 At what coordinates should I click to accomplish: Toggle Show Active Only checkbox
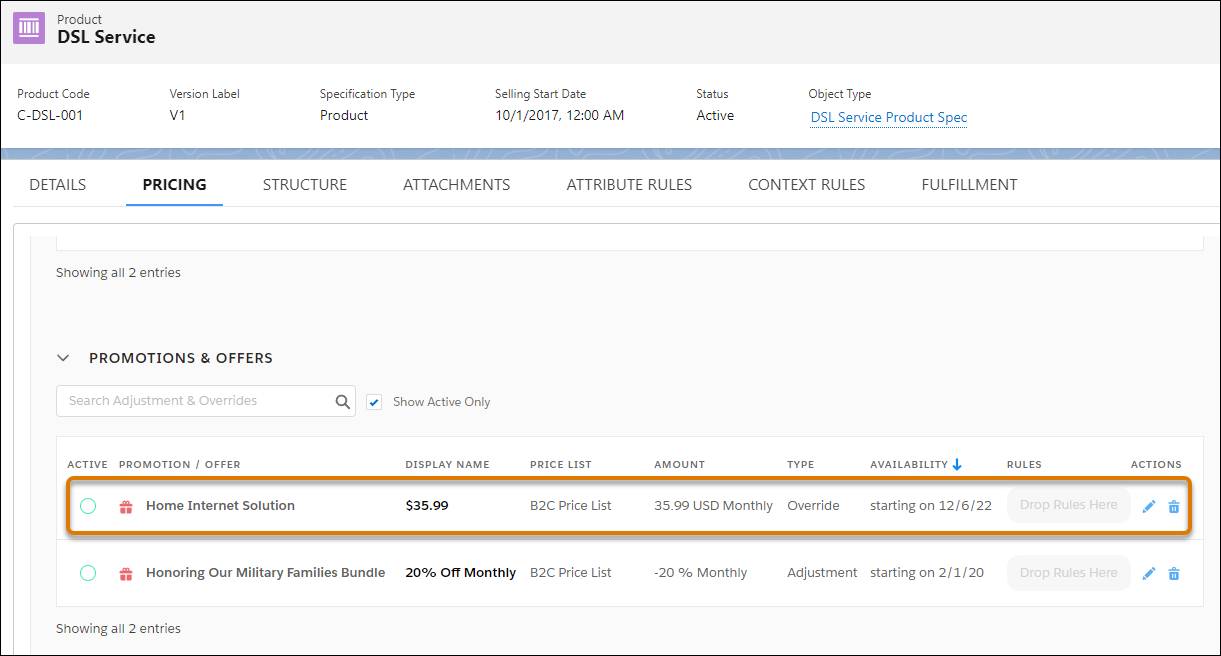[374, 402]
